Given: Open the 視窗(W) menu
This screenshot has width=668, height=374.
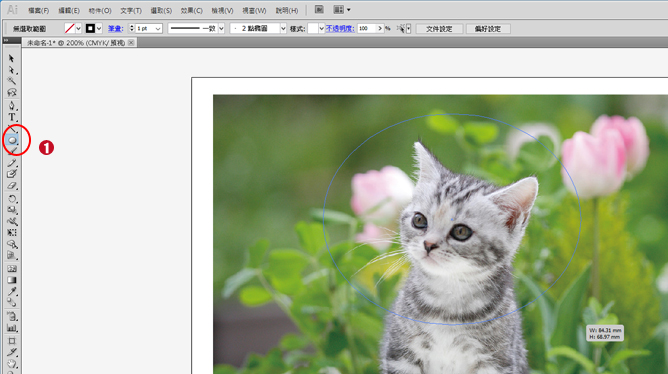Looking at the screenshot, I should [x=254, y=10].
